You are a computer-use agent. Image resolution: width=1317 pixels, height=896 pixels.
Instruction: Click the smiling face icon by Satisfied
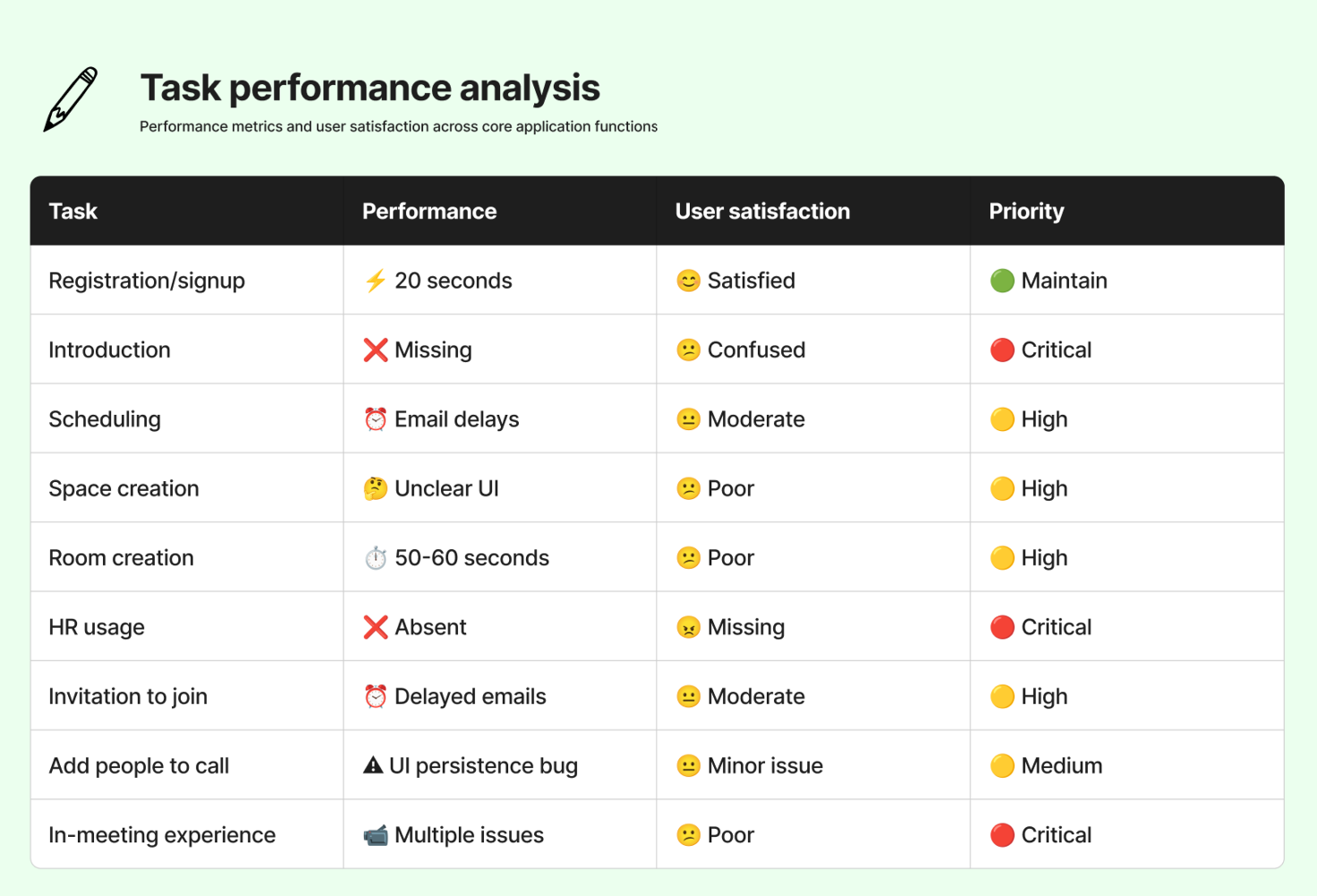(x=688, y=281)
